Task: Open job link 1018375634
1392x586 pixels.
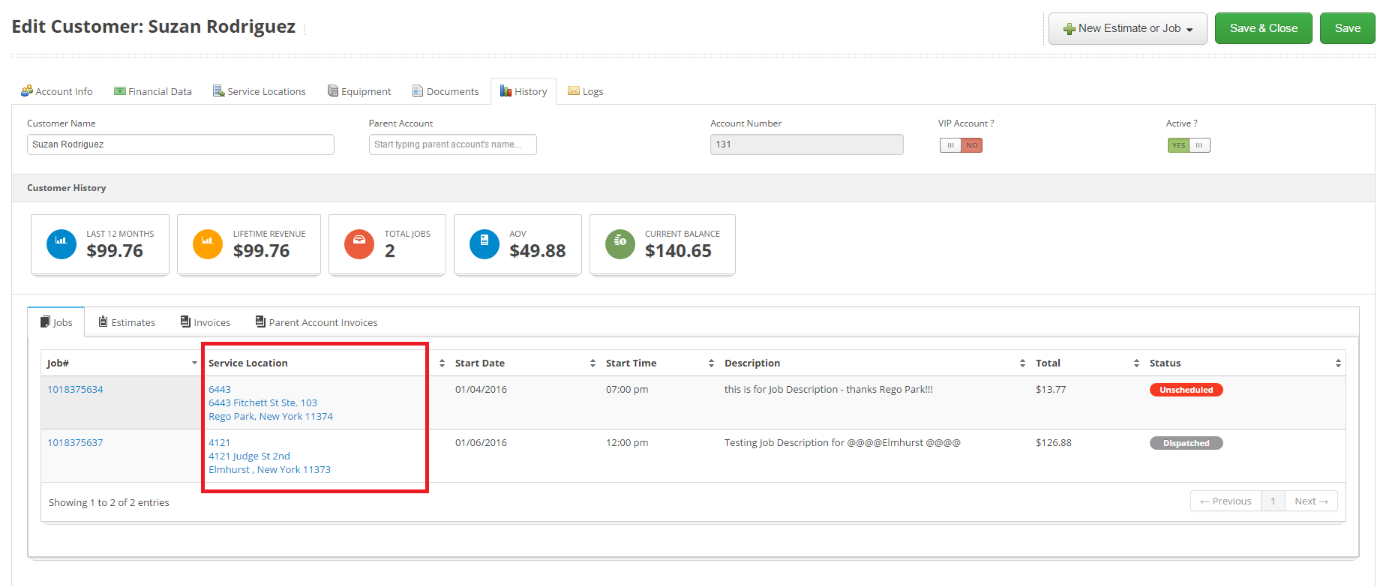Action: (75, 389)
